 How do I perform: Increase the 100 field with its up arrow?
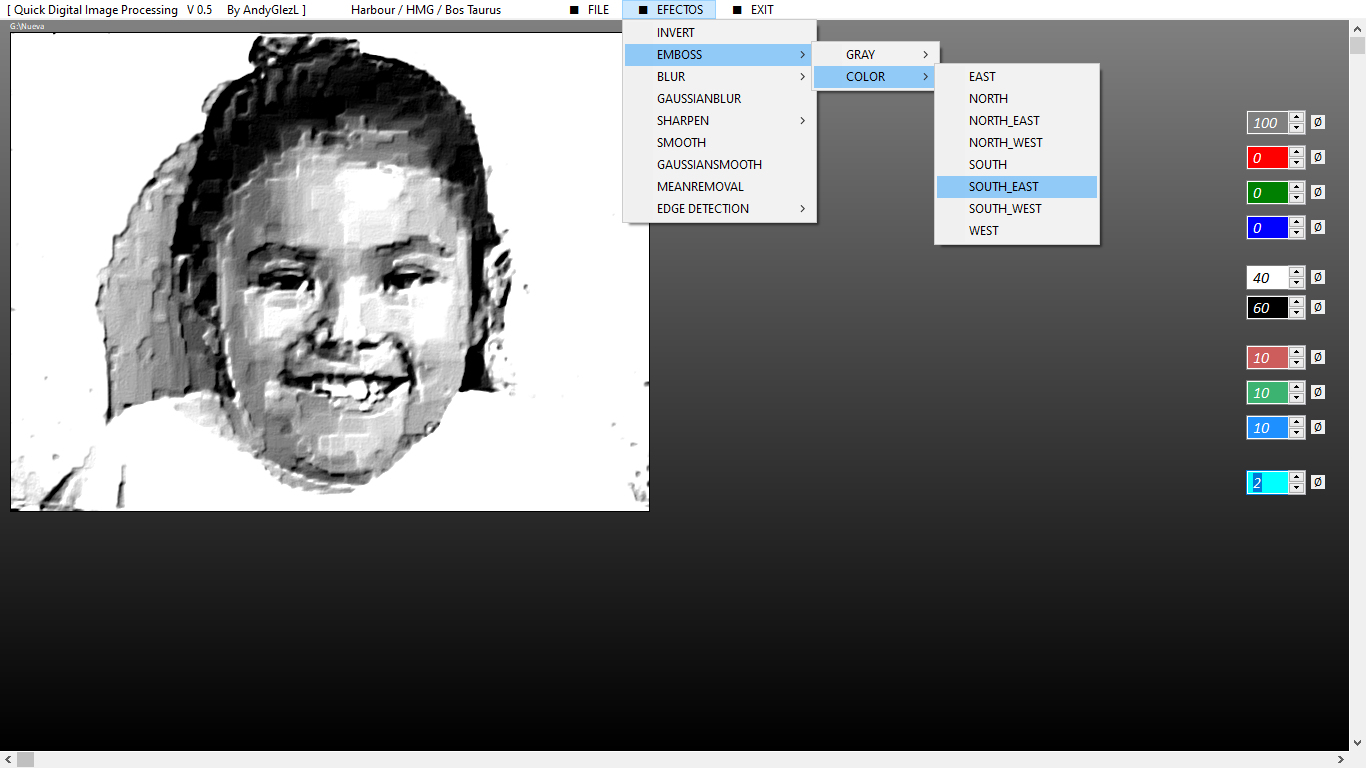(x=1296, y=117)
